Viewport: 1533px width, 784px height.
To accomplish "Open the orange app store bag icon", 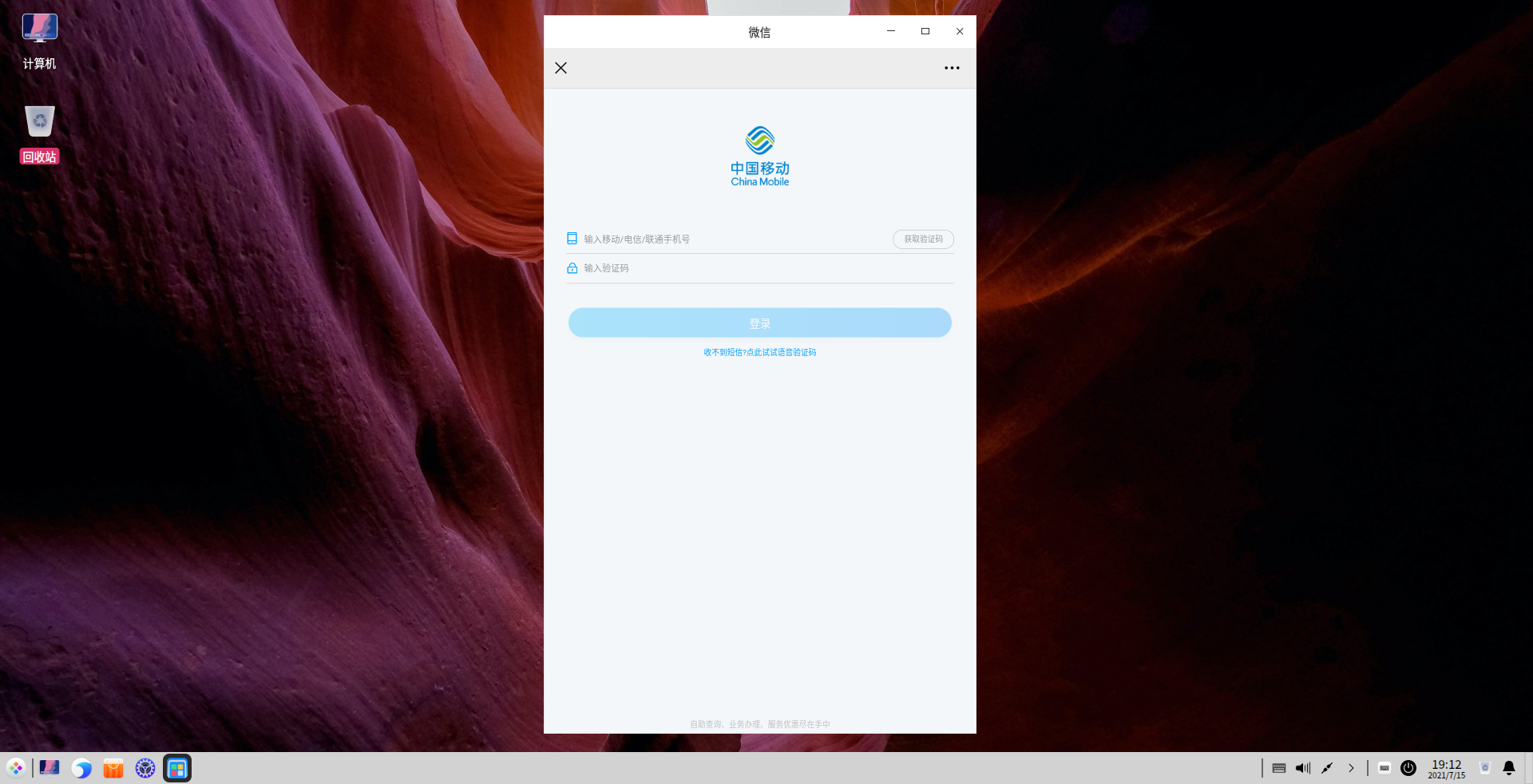I will (113, 768).
